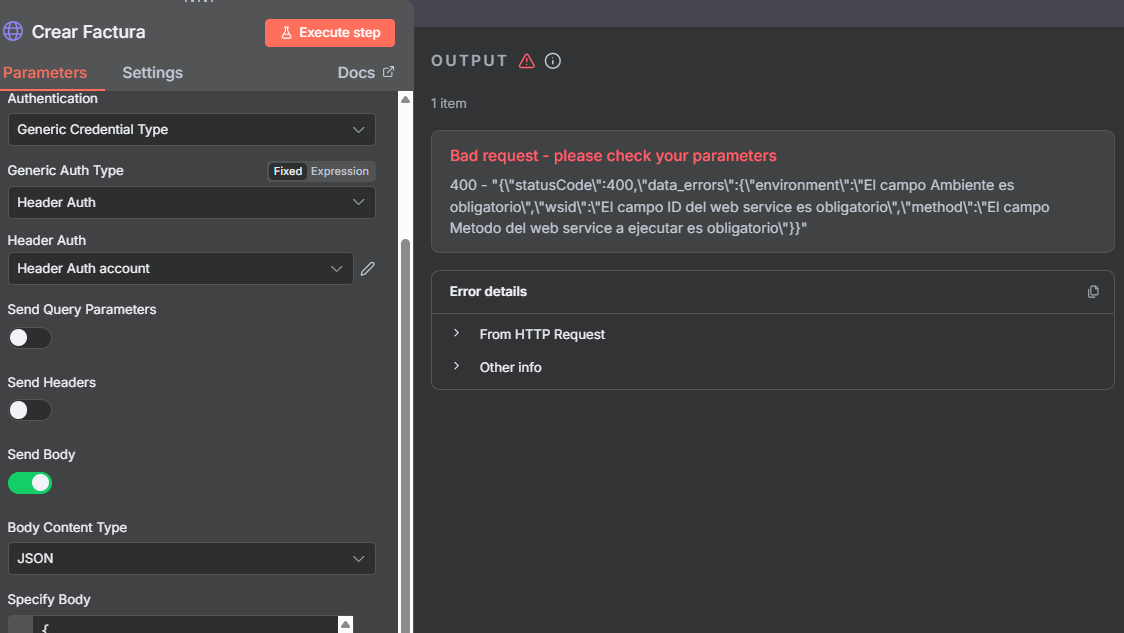Click the external link icon next to Docs
This screenshot has height=633, width=1124.
pos(389,72)
